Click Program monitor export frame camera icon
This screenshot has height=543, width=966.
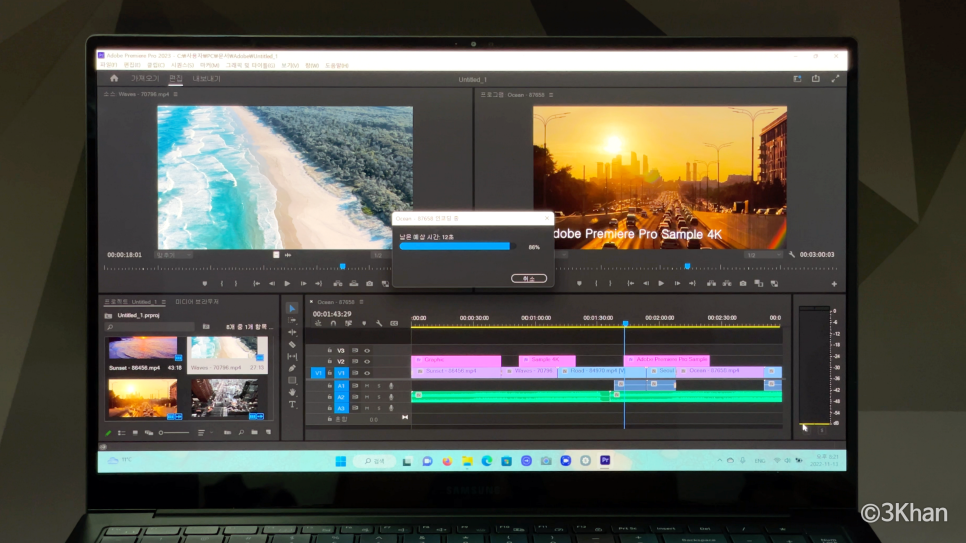(743, 284)
